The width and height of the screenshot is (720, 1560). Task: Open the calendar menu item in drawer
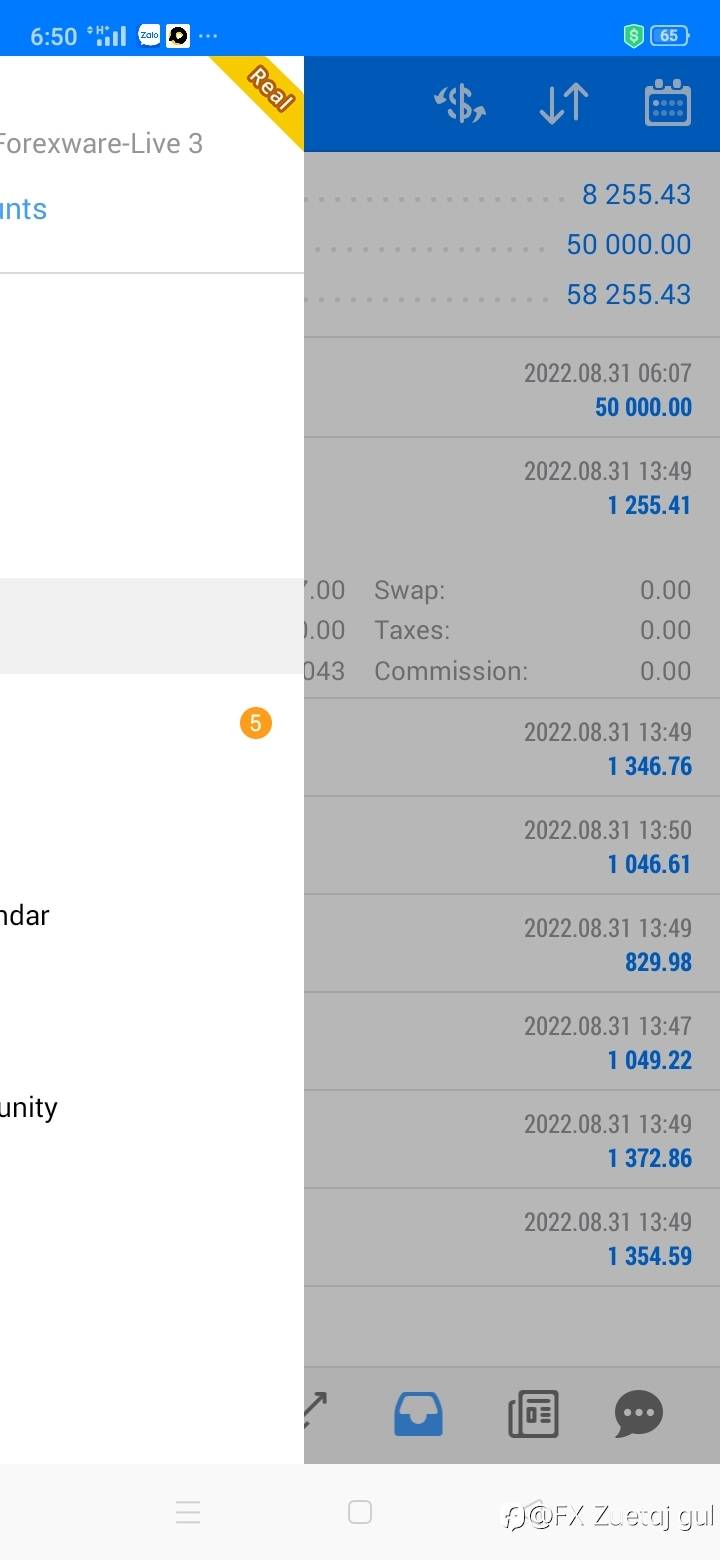pos(25,915)
